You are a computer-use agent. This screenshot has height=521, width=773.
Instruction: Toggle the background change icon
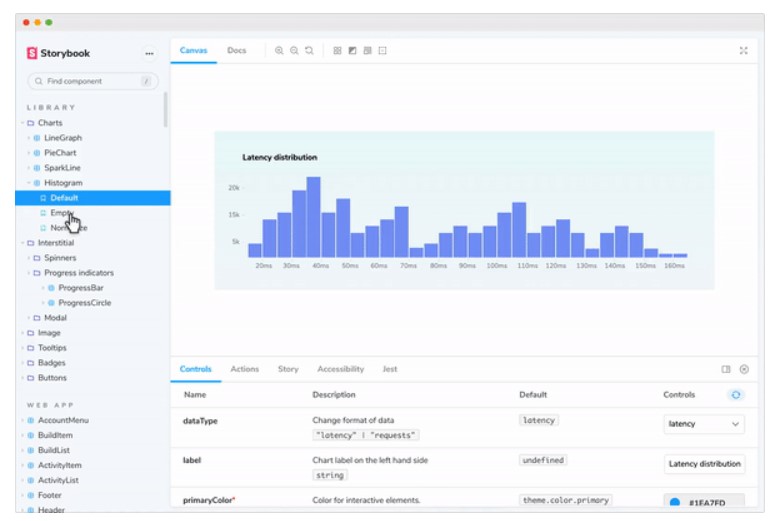coord(352,51)
